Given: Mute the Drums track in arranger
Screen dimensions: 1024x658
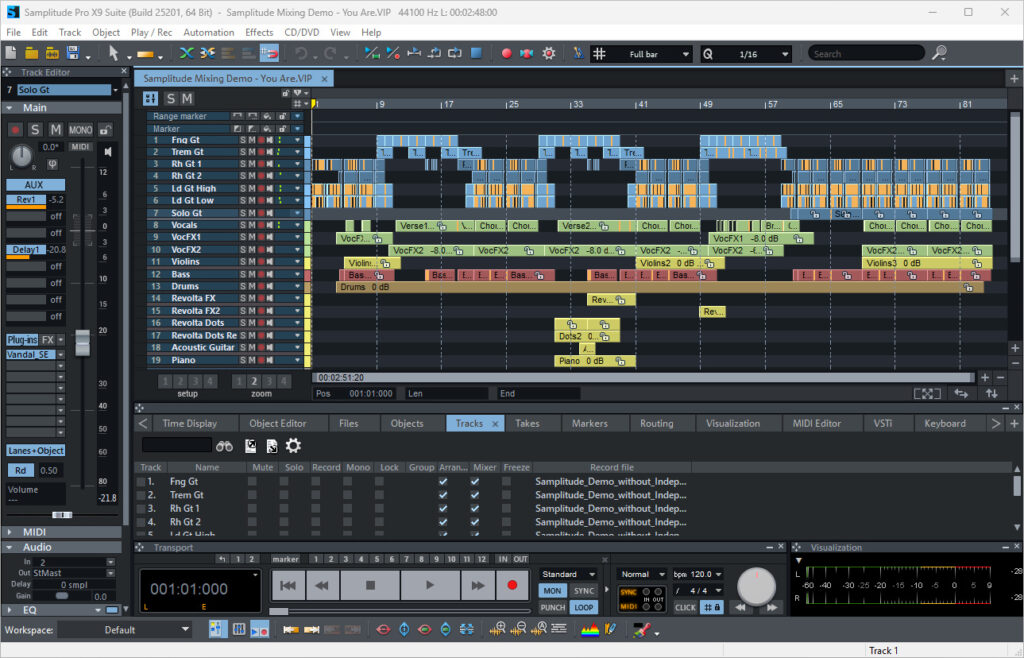Looking at the screenshot, I should (251, 287).
